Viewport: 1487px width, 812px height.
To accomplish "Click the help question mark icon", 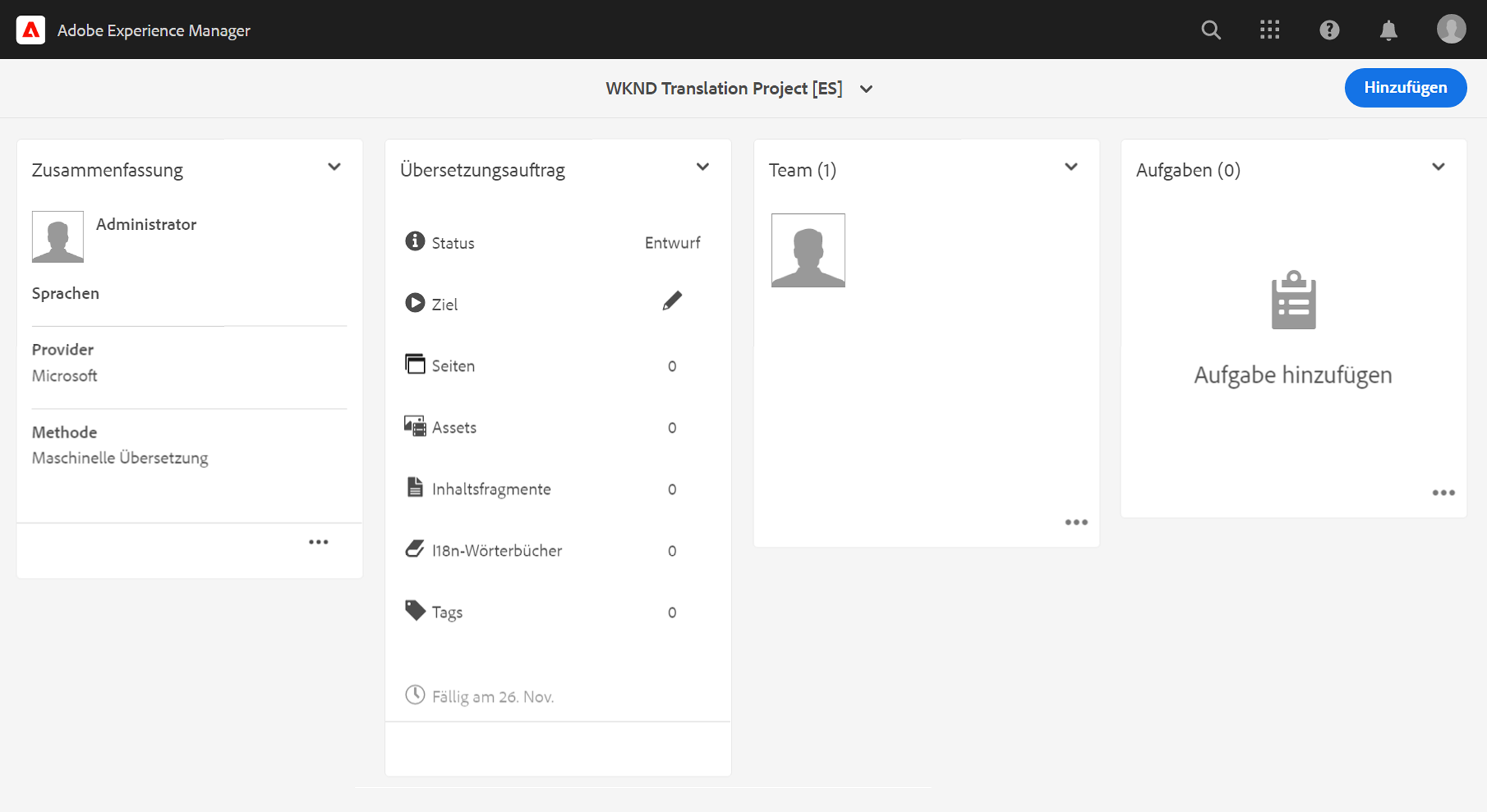I will 1329,30.
